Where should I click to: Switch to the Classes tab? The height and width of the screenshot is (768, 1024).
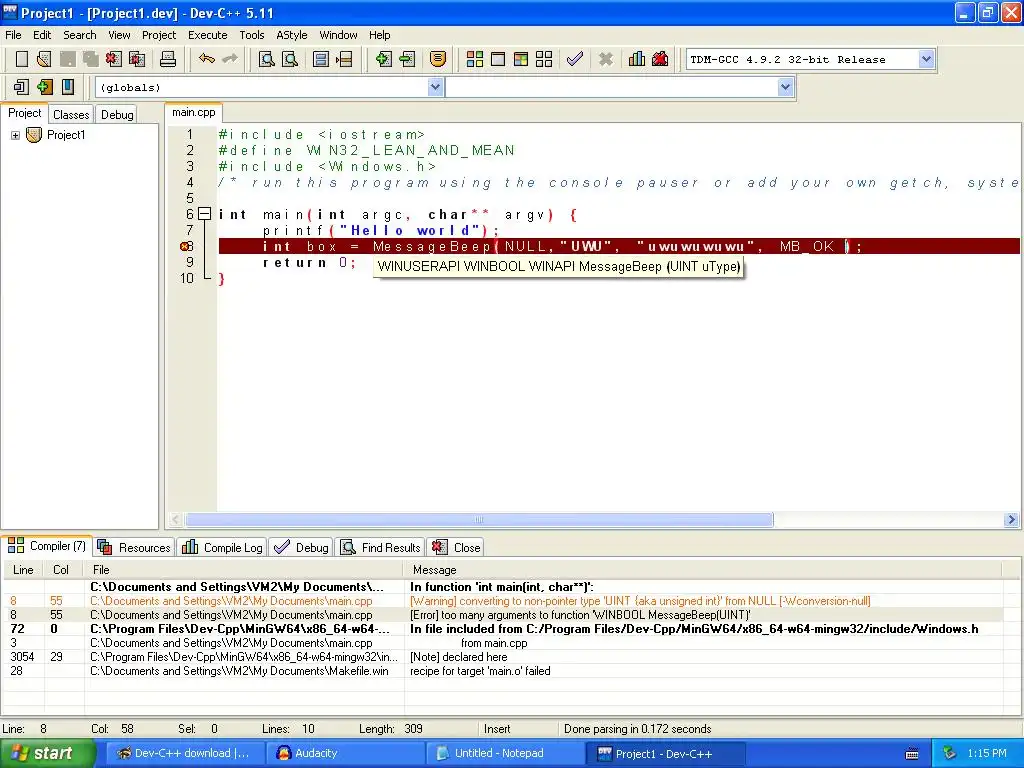click(x=71, y=114)
